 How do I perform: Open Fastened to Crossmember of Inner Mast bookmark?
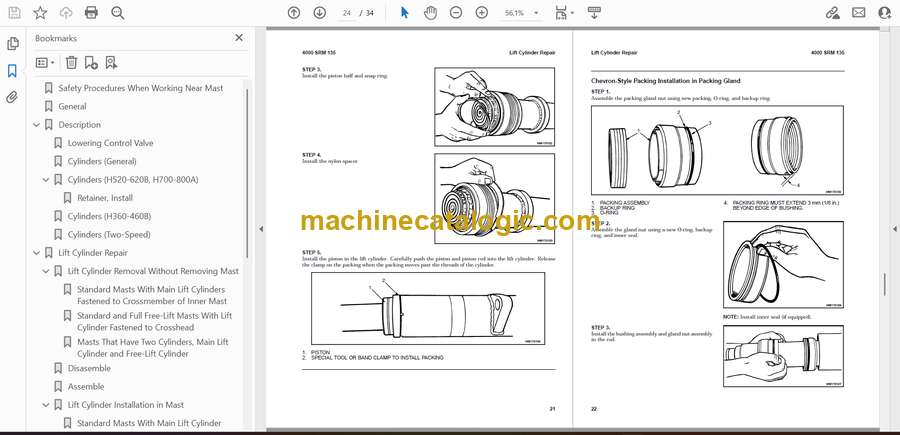(x=152, y=295)
